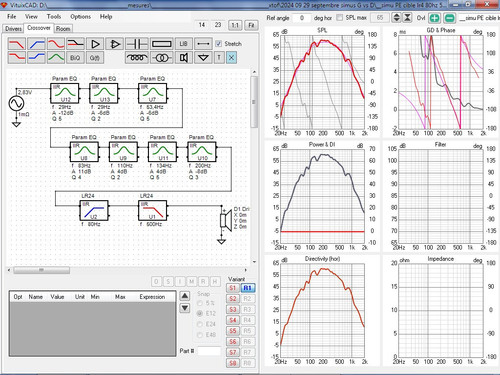This screenshot has height=375, width=500.
Task: Click the Fit zoom button
Action: (x=251, y=25)
